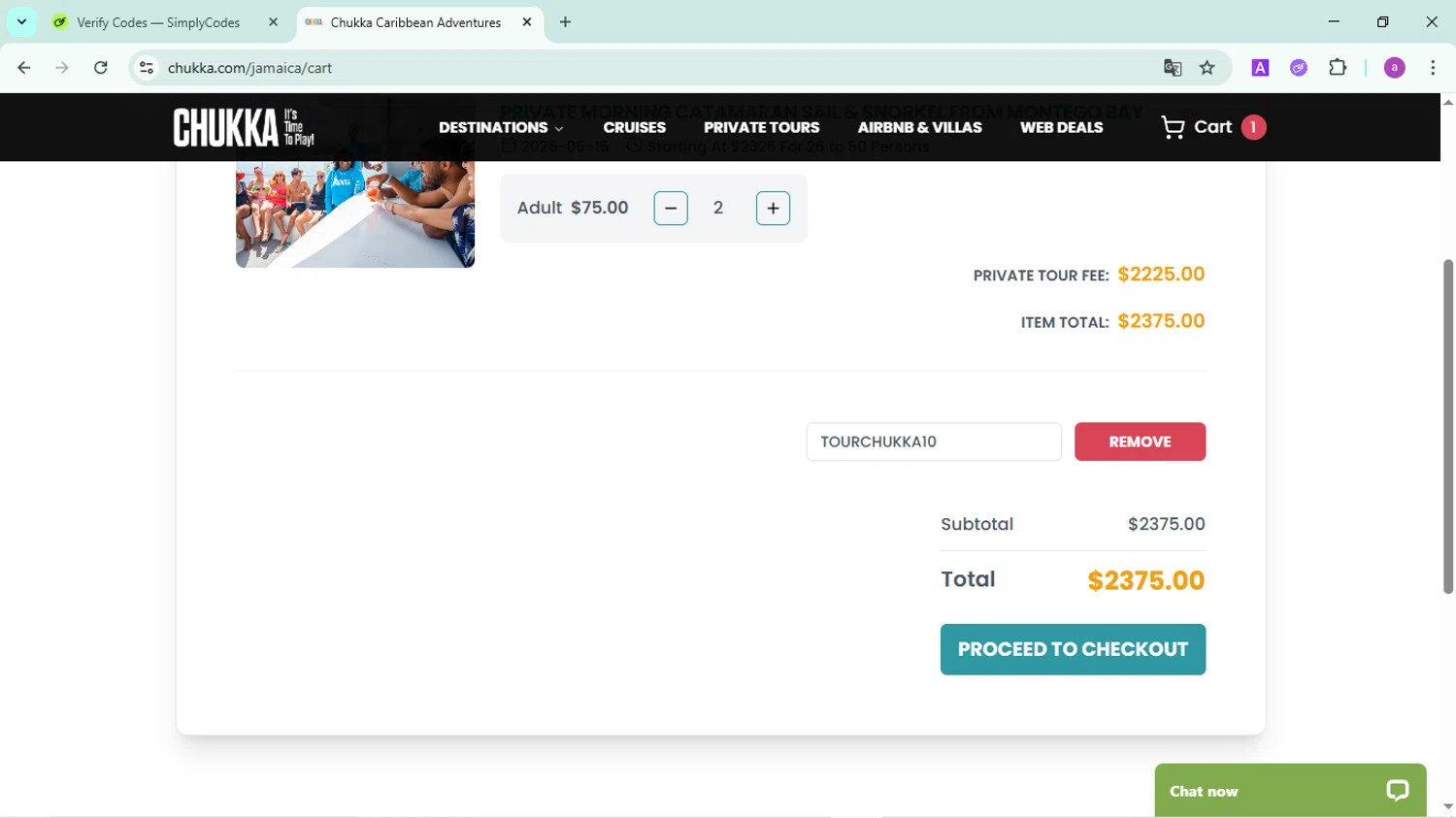The width and height of the screenshot is (1456, 818).
Task: Click Proceed to Checkout button
Action: [x=1073, y=649]
